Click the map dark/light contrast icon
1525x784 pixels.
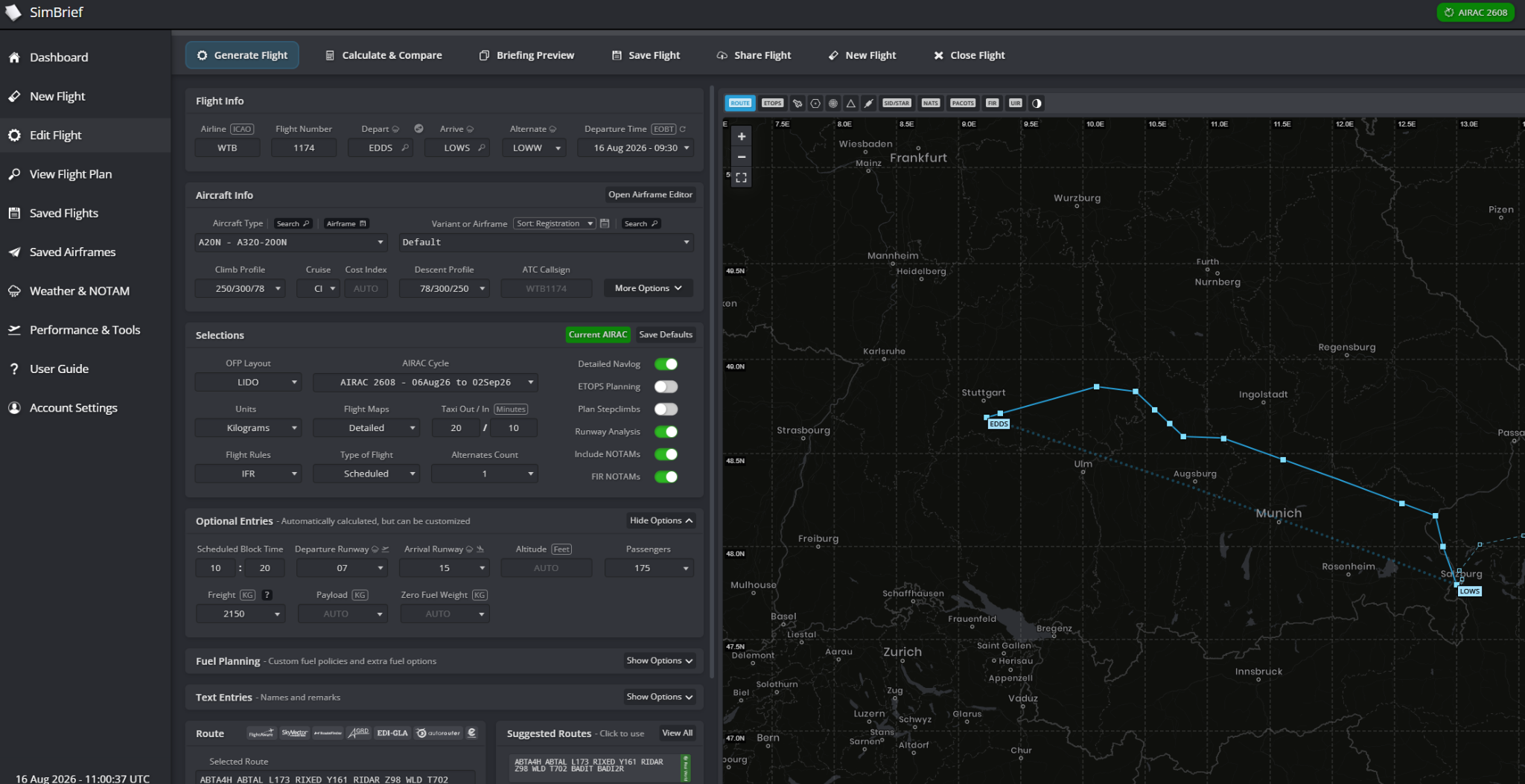point(1037,103)
